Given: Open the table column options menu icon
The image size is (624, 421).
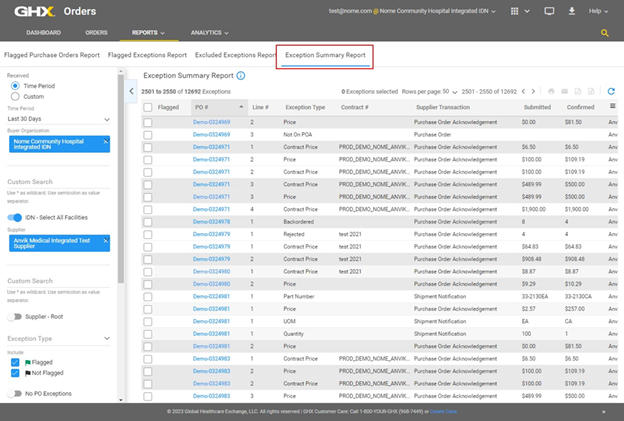Looking at the screenshot, I should (x=611, y=106).
